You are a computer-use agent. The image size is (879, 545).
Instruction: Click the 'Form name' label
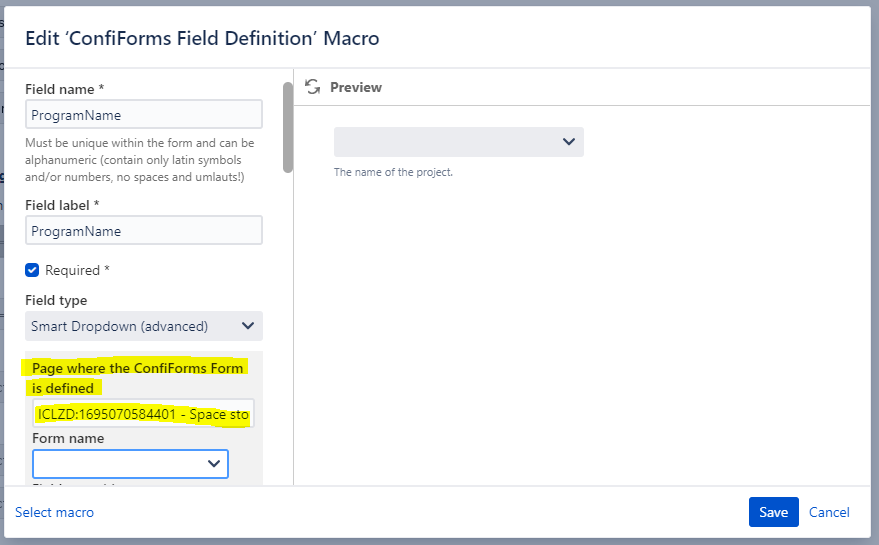tap(68, 438)
